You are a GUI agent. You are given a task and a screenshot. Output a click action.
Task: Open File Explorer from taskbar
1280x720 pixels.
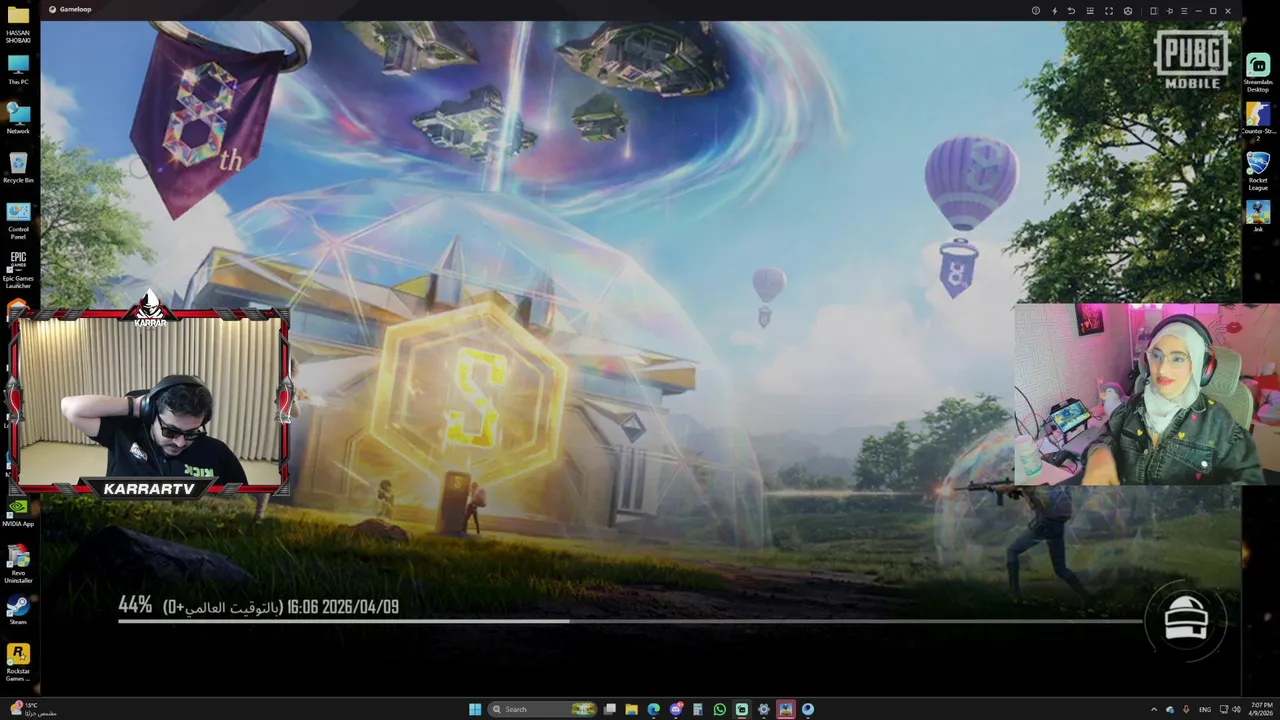click(631, 709)
